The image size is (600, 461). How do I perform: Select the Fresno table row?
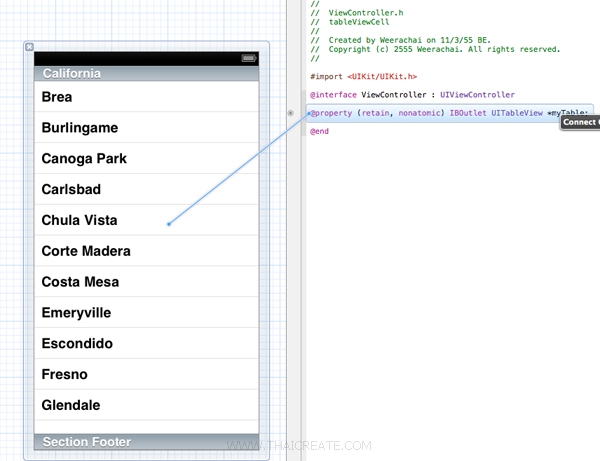(147, 374)
